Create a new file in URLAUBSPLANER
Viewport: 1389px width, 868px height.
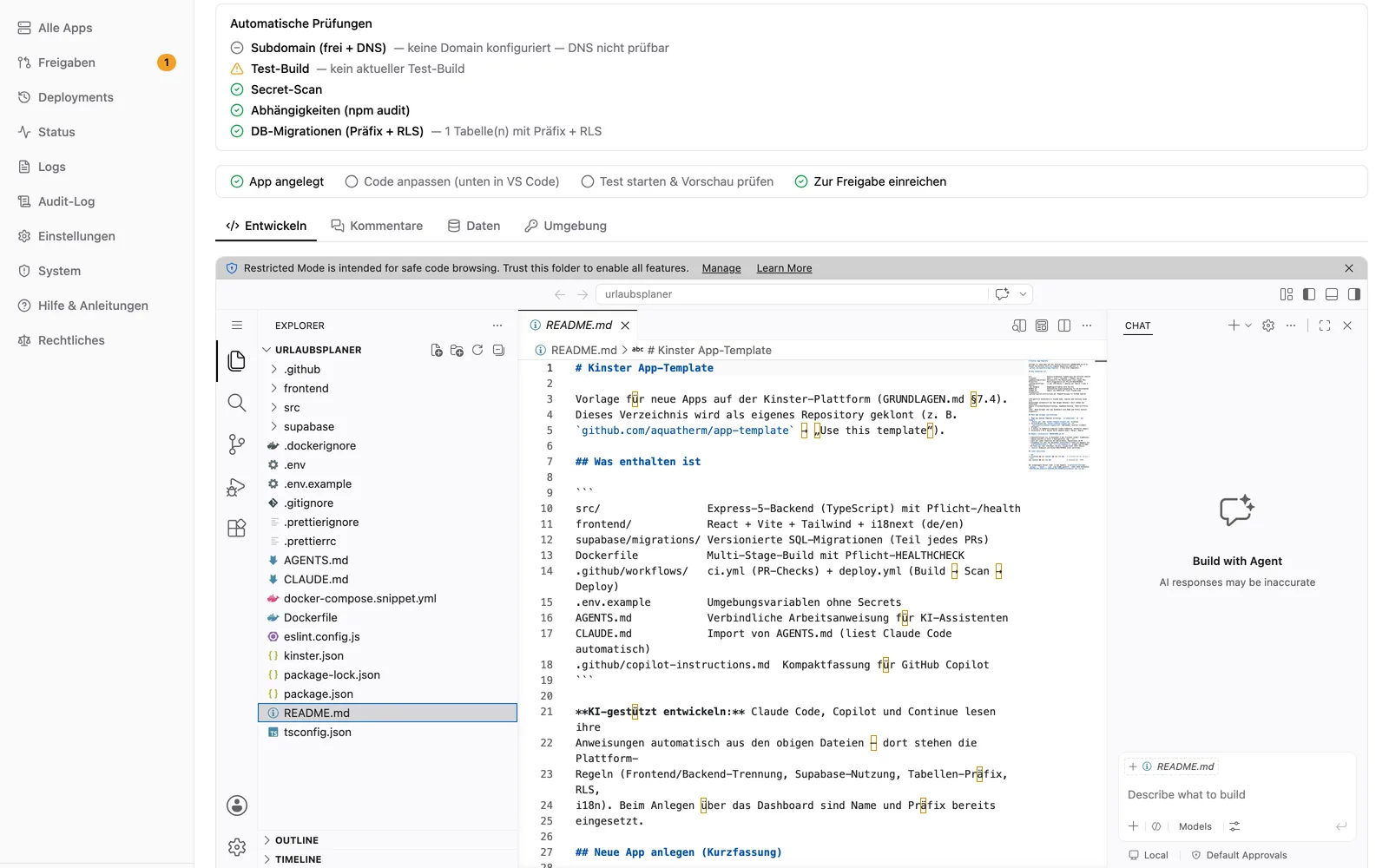437,350
